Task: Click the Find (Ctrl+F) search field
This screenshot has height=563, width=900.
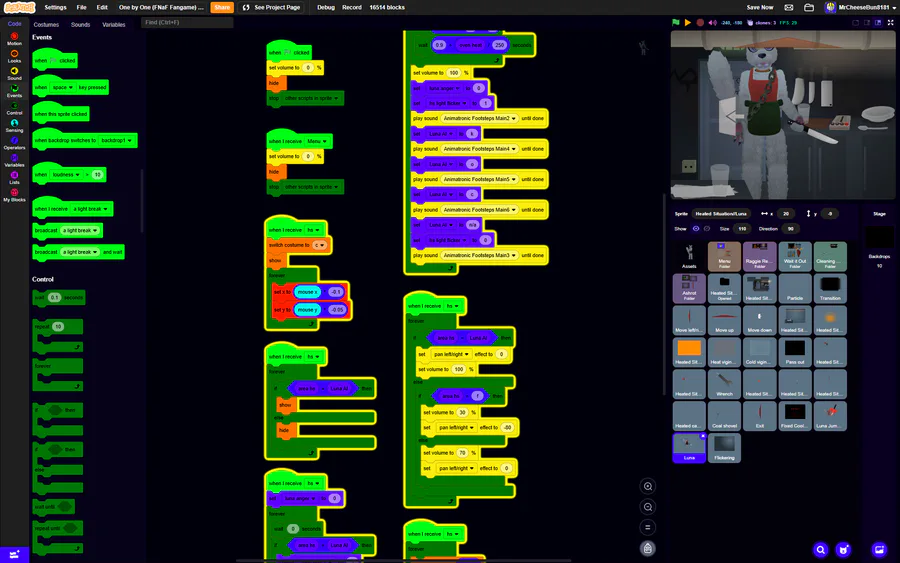Action: (187, 22)
